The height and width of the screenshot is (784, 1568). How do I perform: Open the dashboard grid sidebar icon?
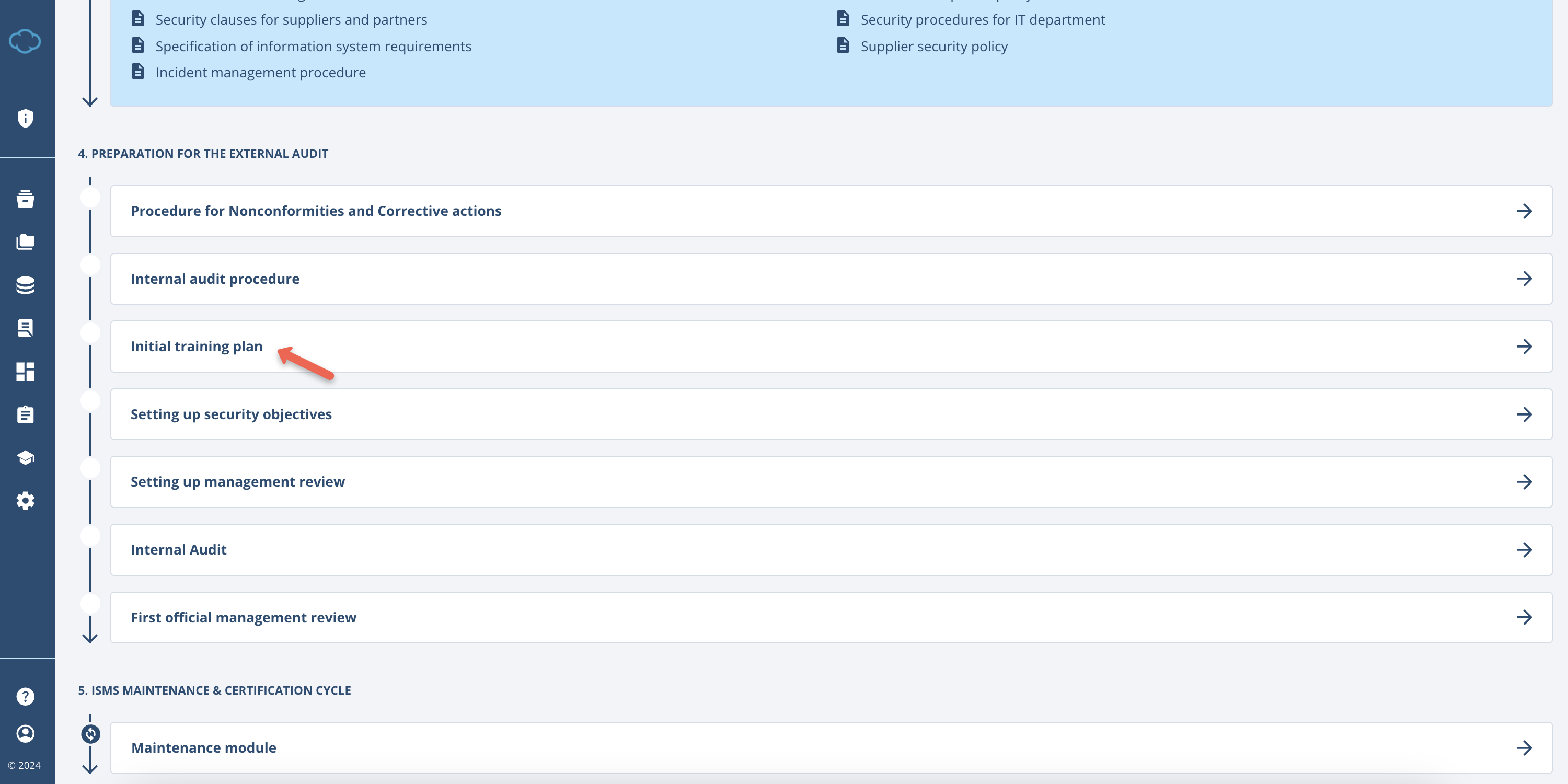[x=25, y=371]
